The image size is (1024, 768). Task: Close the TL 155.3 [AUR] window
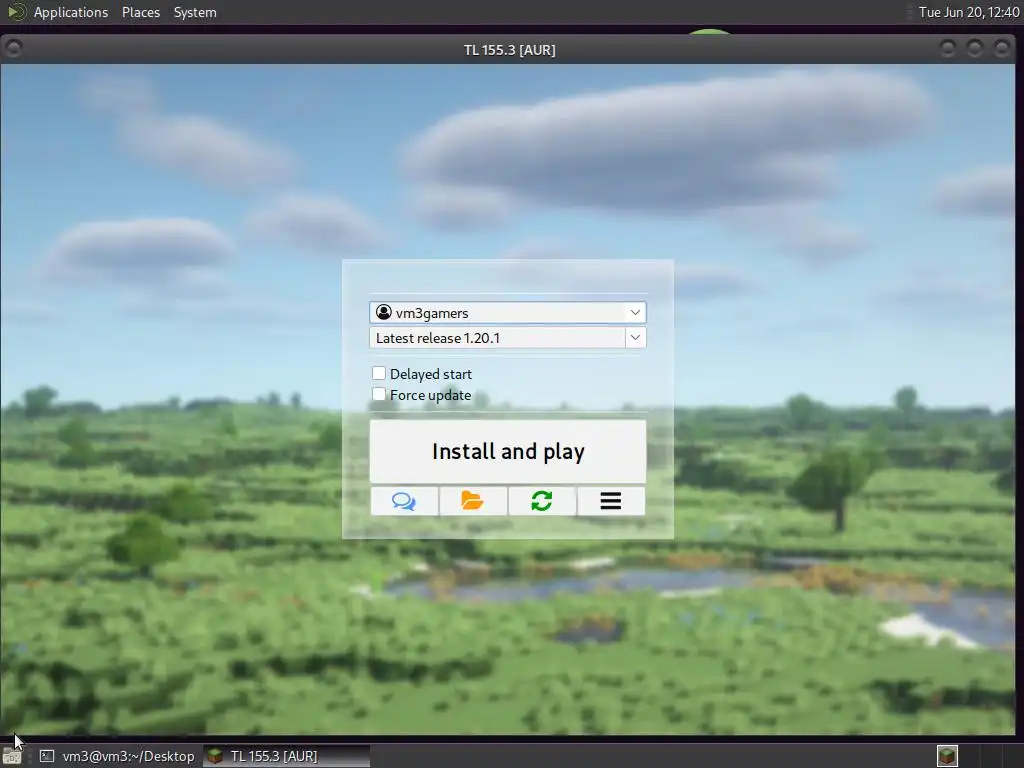point(1002,48)
